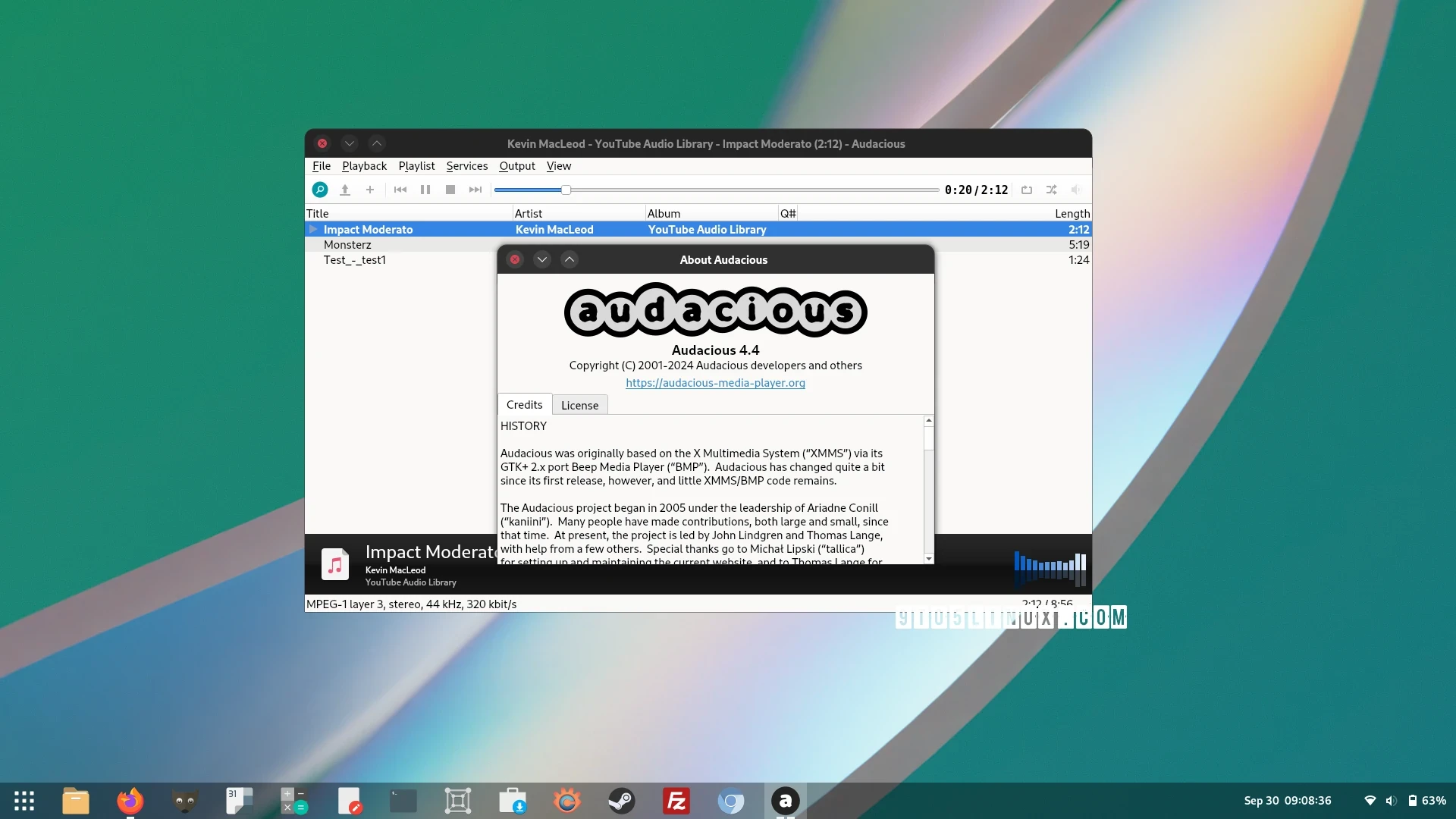Click the Add Files plus icon
This screenshot has height=819, width=1456.
pyautogui.click(x=370, y=190)
